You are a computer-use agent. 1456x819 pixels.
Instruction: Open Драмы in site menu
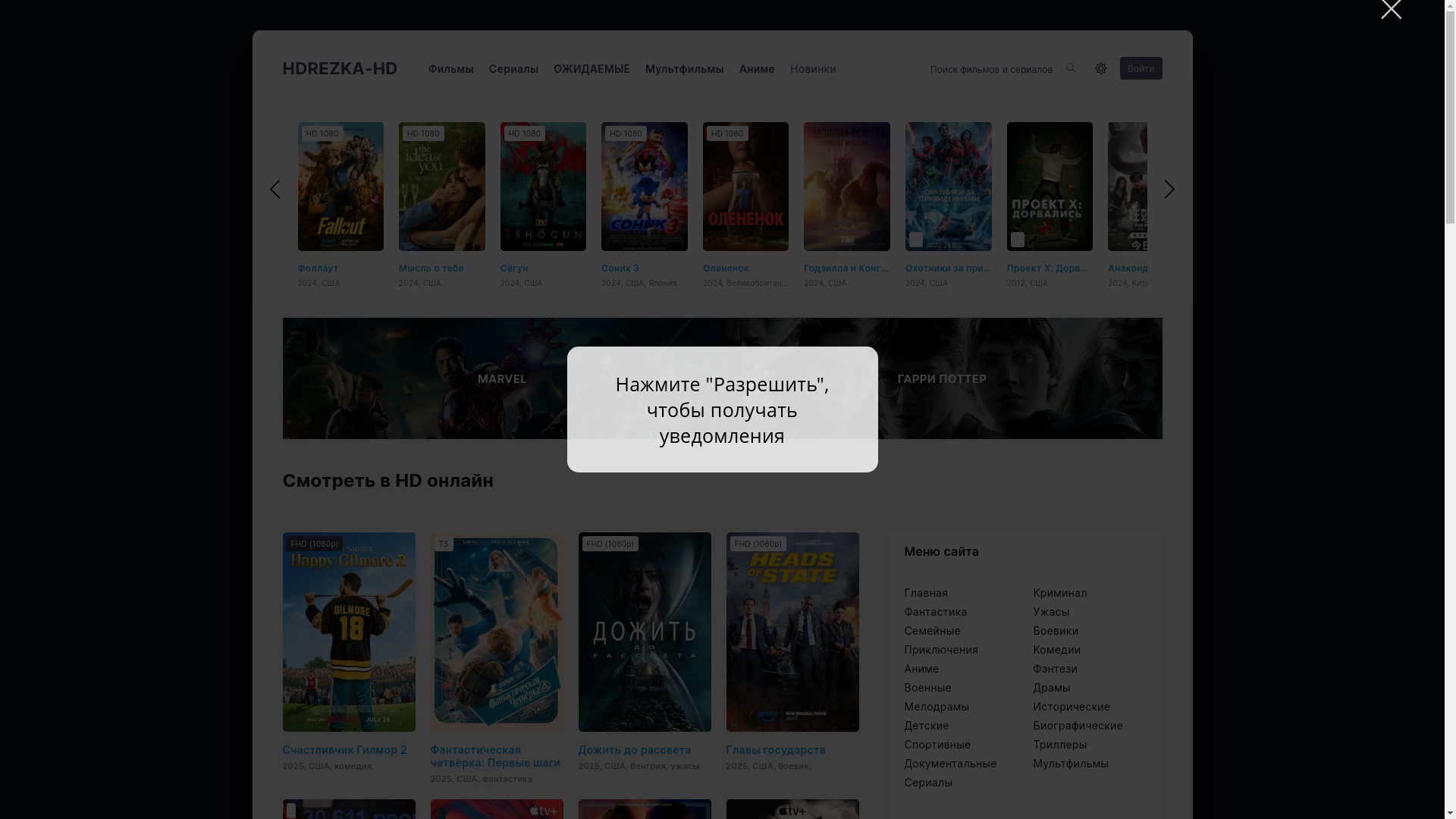1052,688
